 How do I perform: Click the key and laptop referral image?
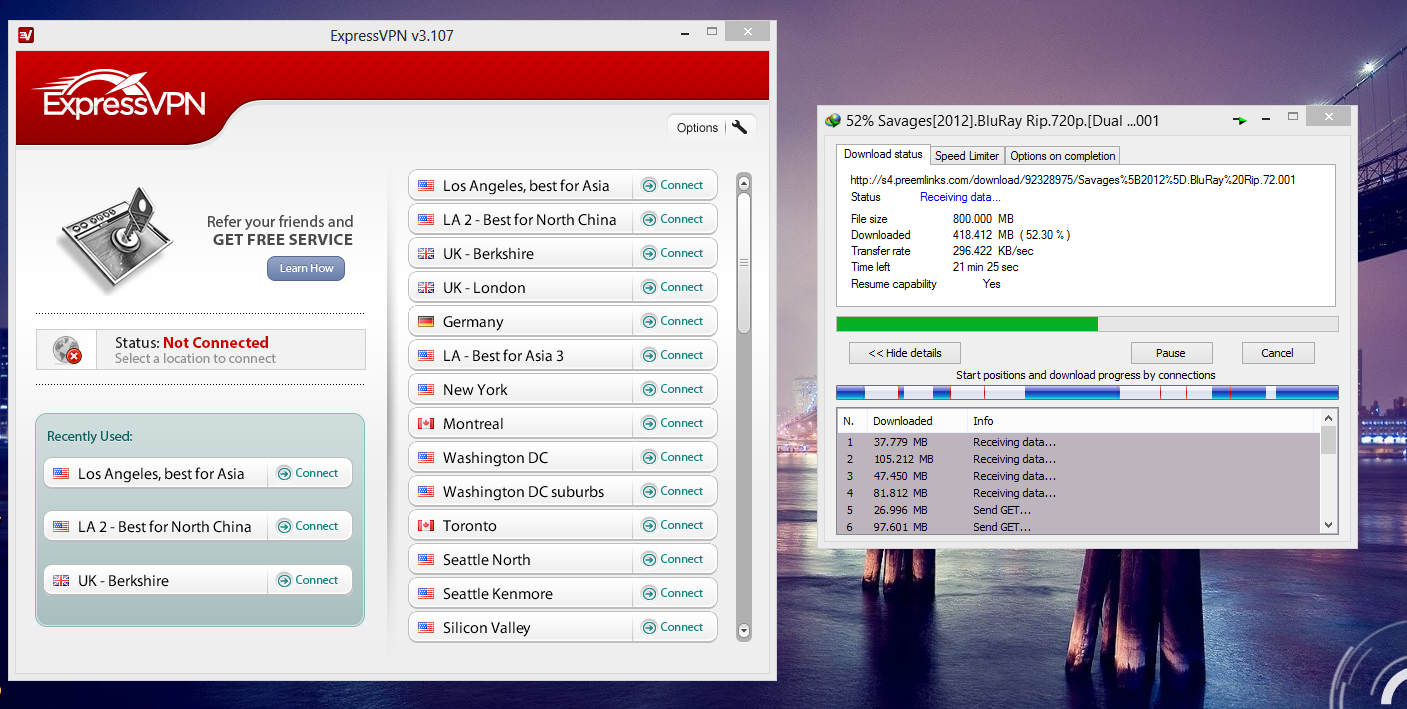pos(116,240)
